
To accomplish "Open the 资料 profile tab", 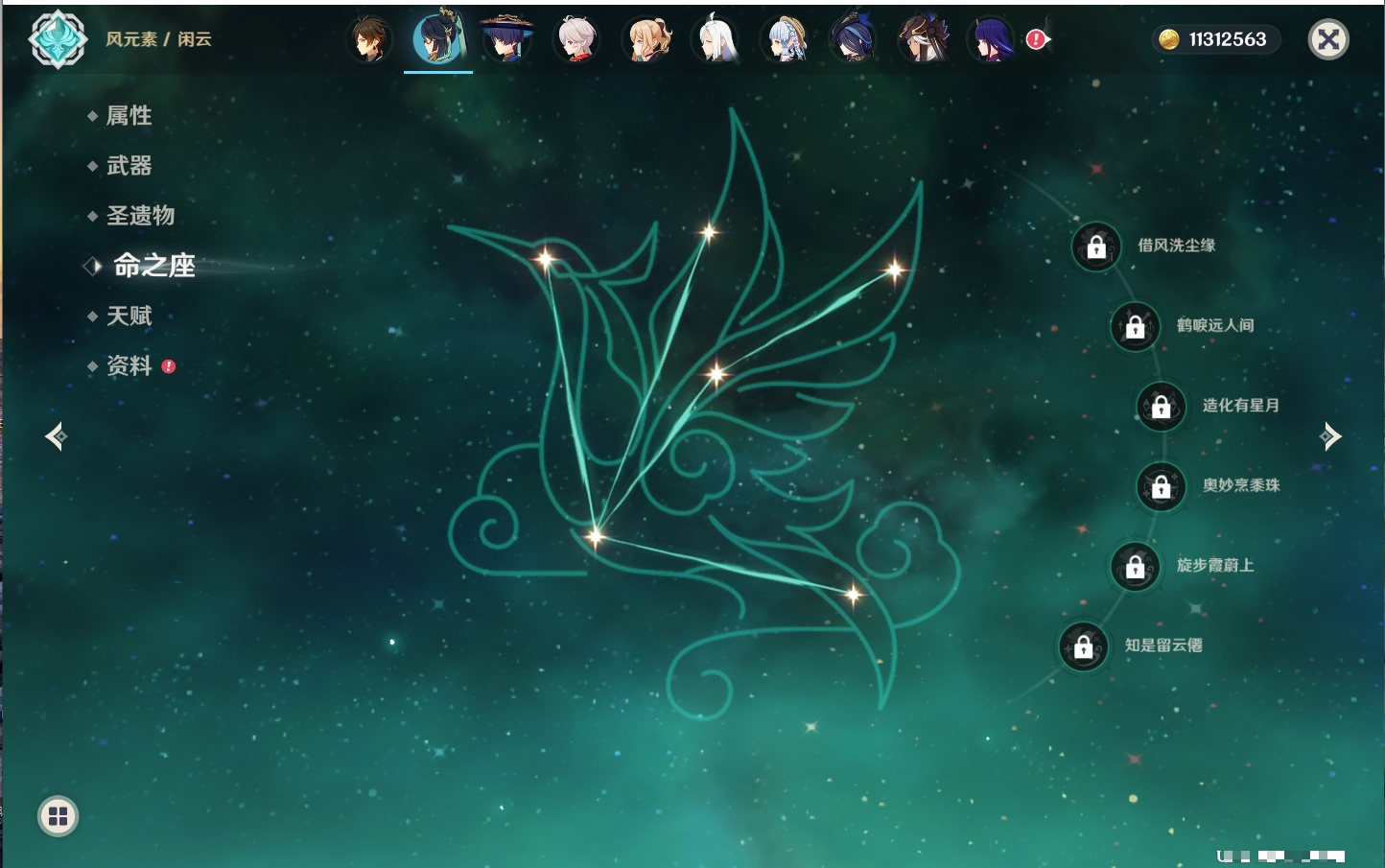I will [129, 365].
